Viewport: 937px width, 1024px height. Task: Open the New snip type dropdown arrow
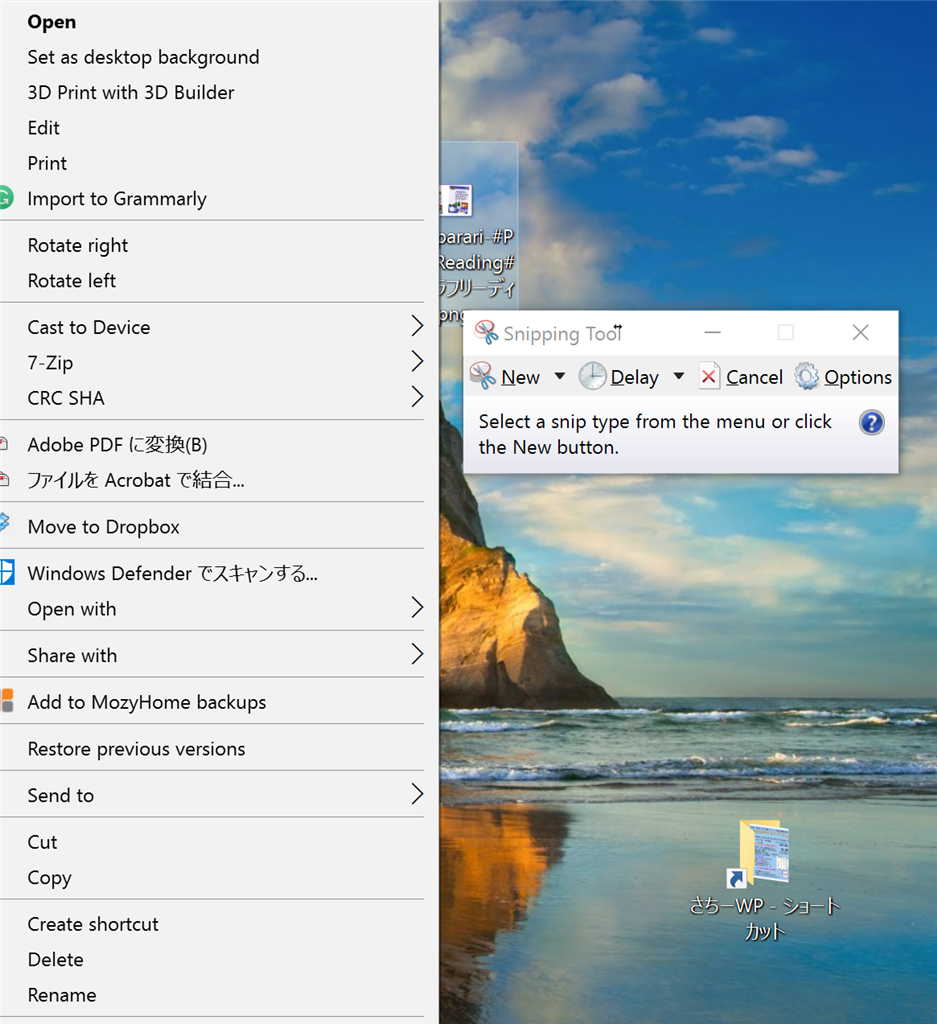(560, 376)
